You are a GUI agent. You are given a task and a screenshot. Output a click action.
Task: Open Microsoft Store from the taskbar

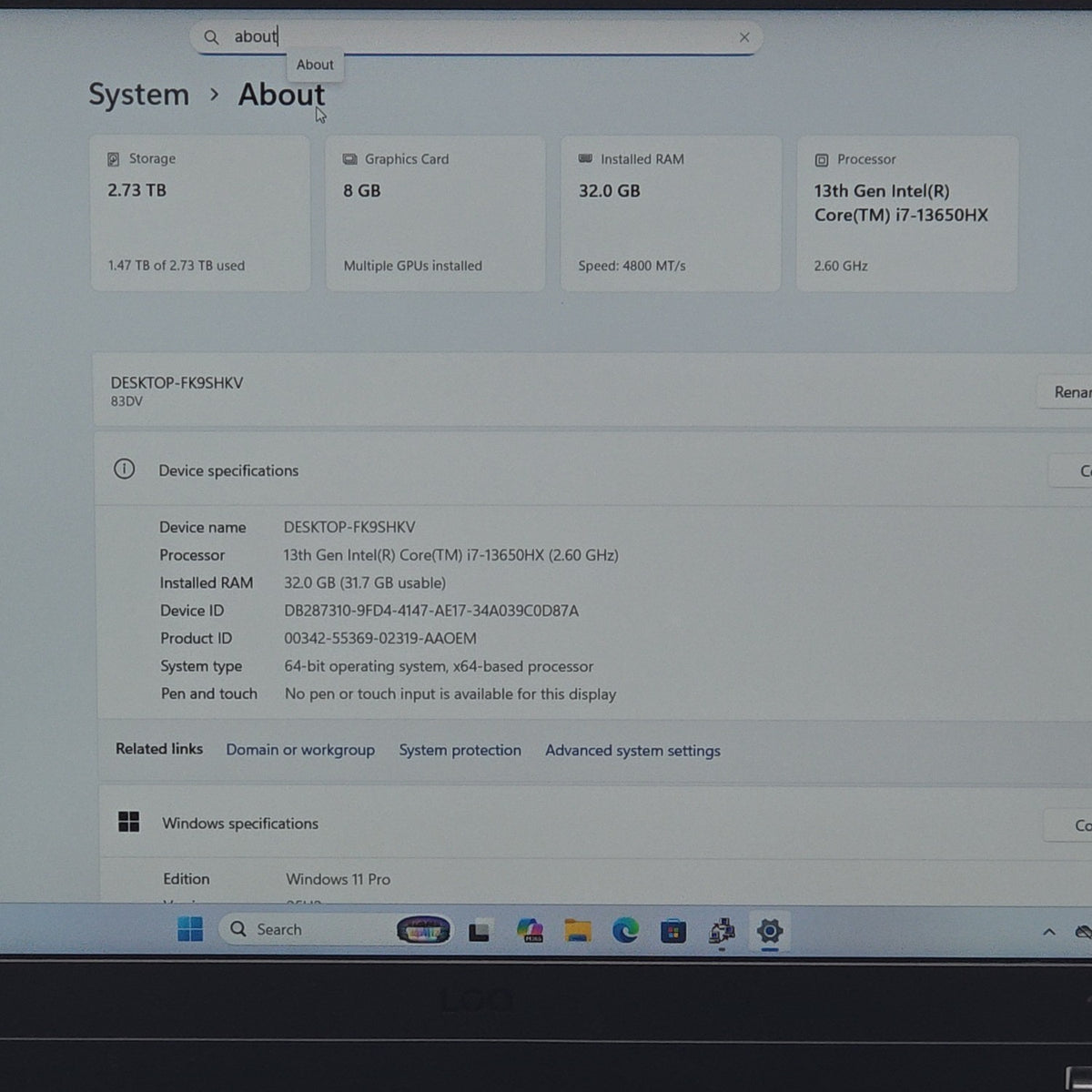pyautogui.click(x=673, y=931)
